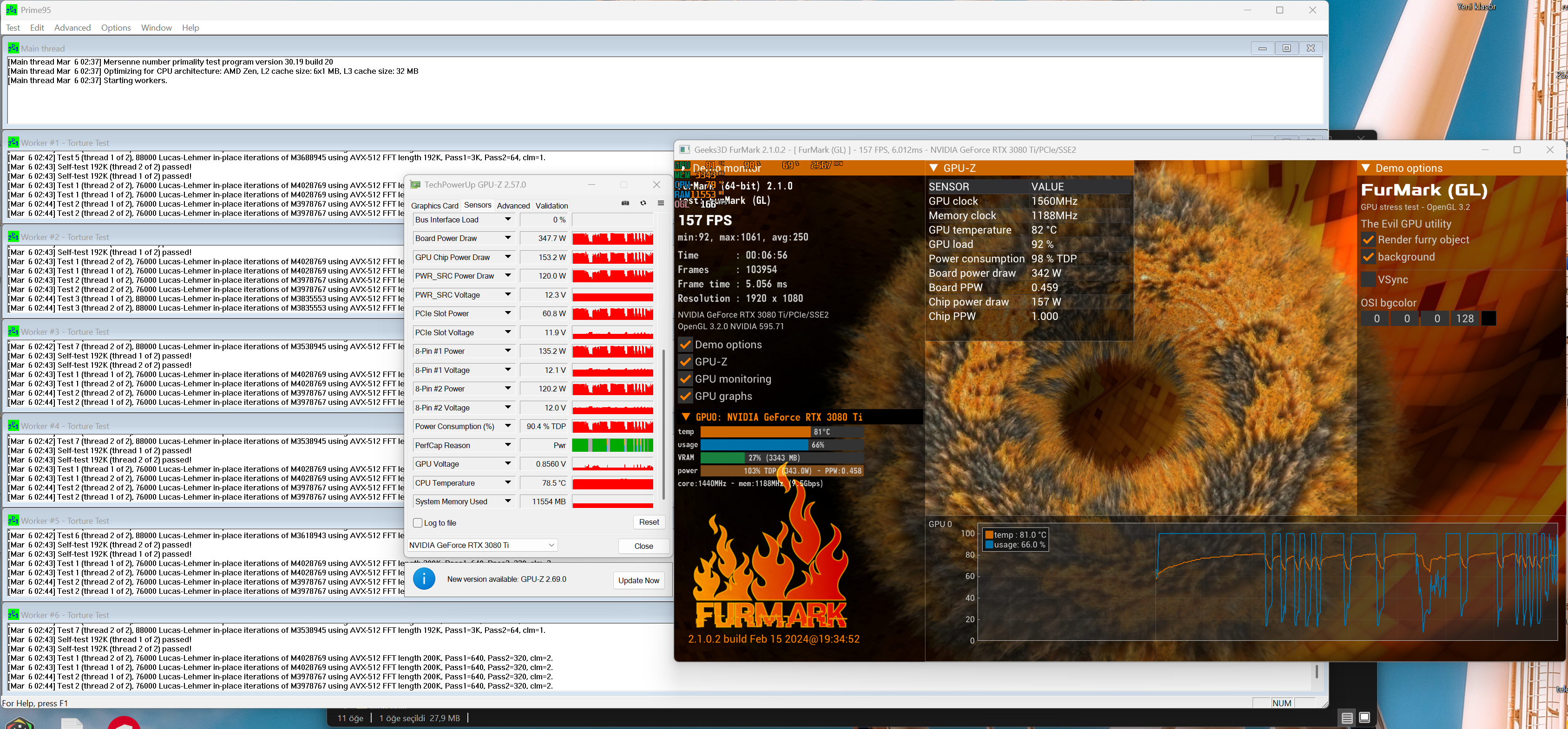This screenshot has width=1568, height=729.
Task: Open the GPU Chip Power Draw dropdown
Action: click(508, 257)
